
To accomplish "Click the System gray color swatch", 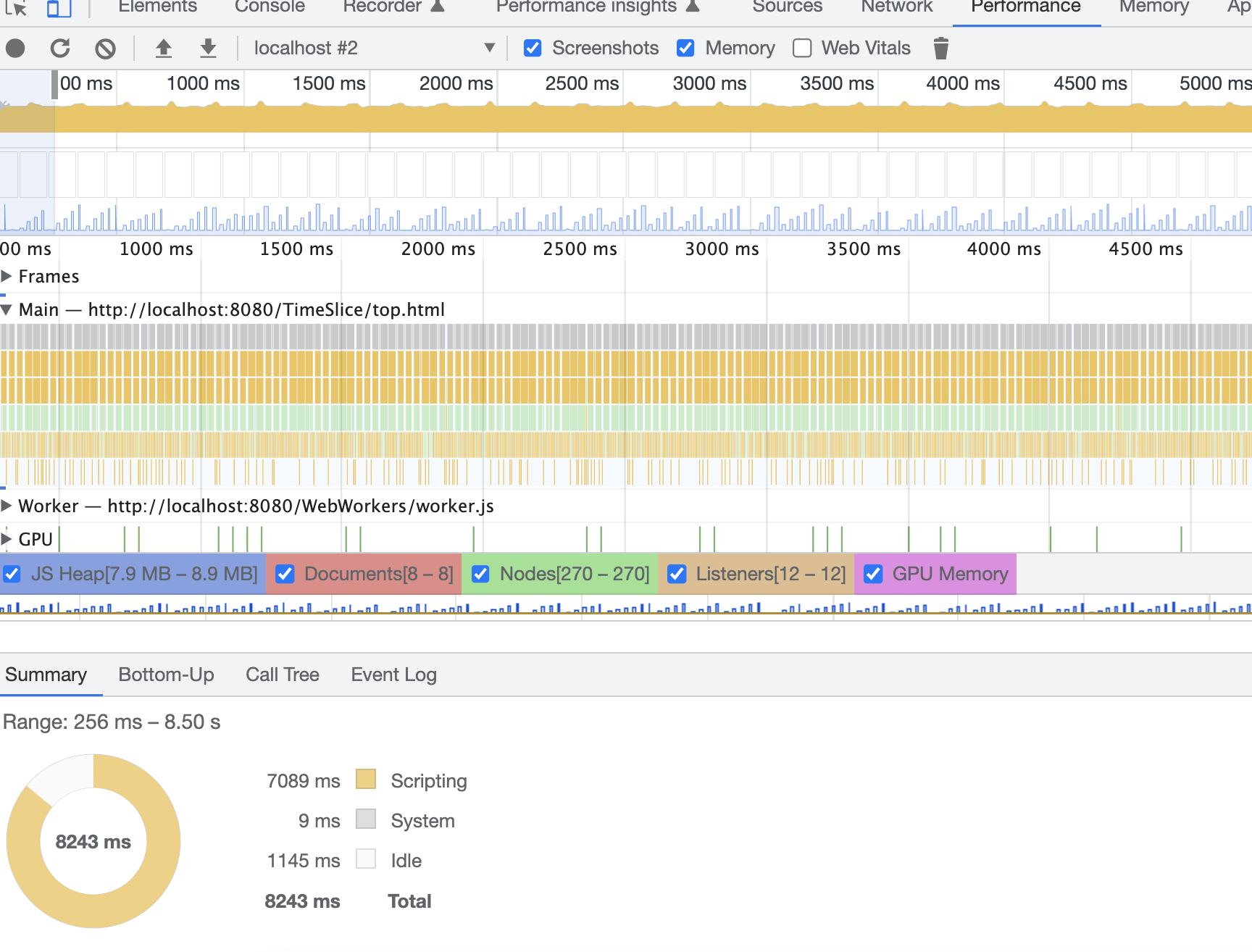I will click(366, 819).
